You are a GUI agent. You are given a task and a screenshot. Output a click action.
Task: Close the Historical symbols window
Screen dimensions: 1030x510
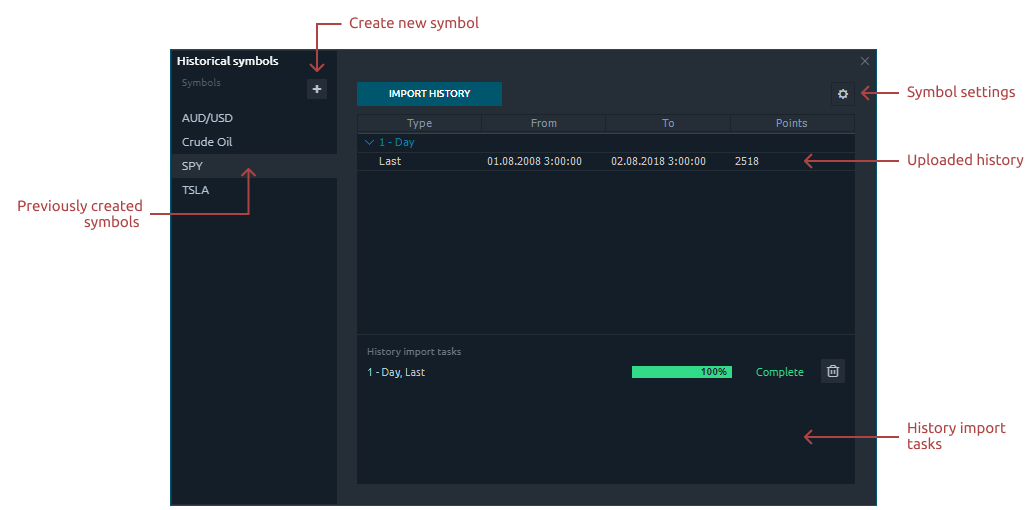(x=865, y=61)
